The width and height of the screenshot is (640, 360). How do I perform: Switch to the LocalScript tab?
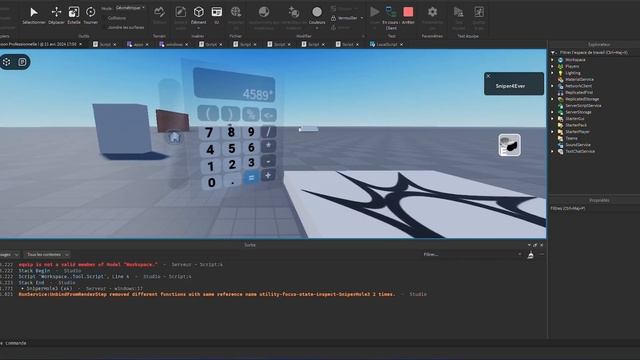click(x=384, y=44)
